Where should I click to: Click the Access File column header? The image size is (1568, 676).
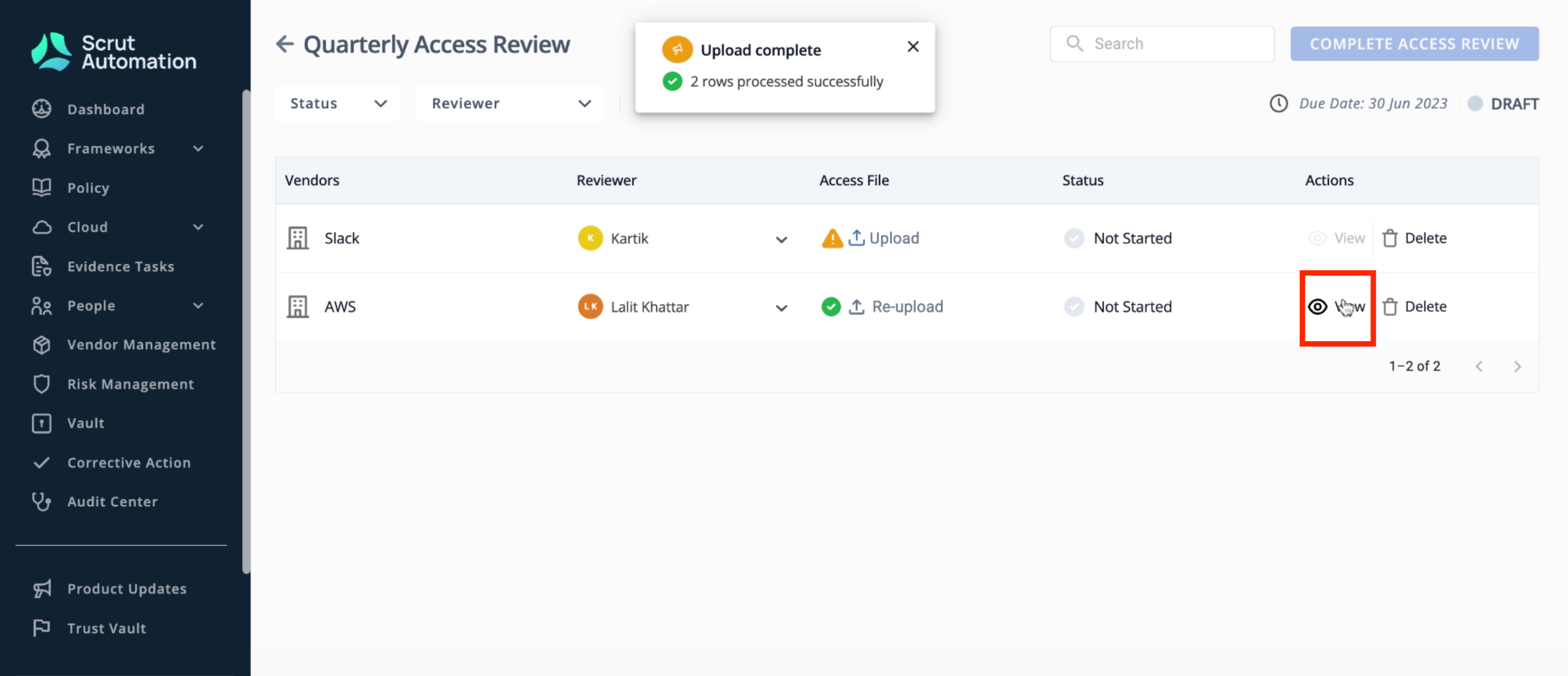click(853, 180)
